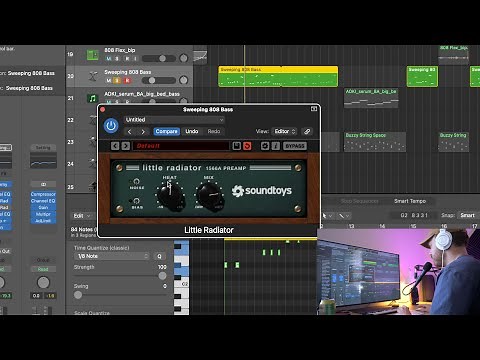The height and width of the screenshot is (360, 480).
Task: Click the Strength slider handle
Action: pos(162,276)
